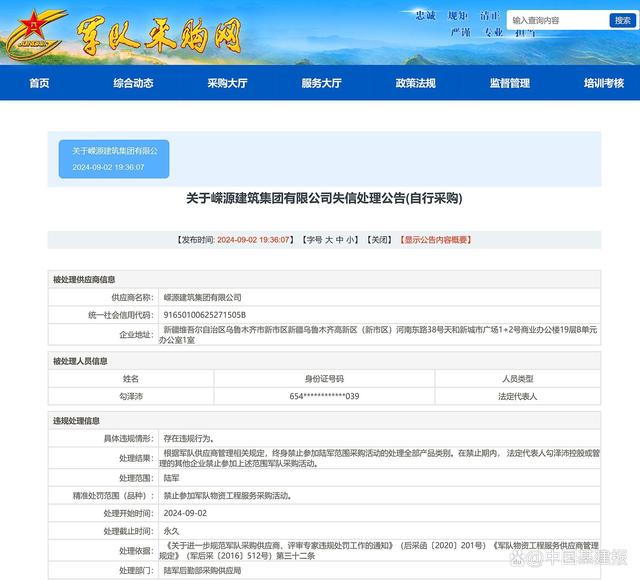Select 政策法规 policies and regulations

click(x=415, y=83)
